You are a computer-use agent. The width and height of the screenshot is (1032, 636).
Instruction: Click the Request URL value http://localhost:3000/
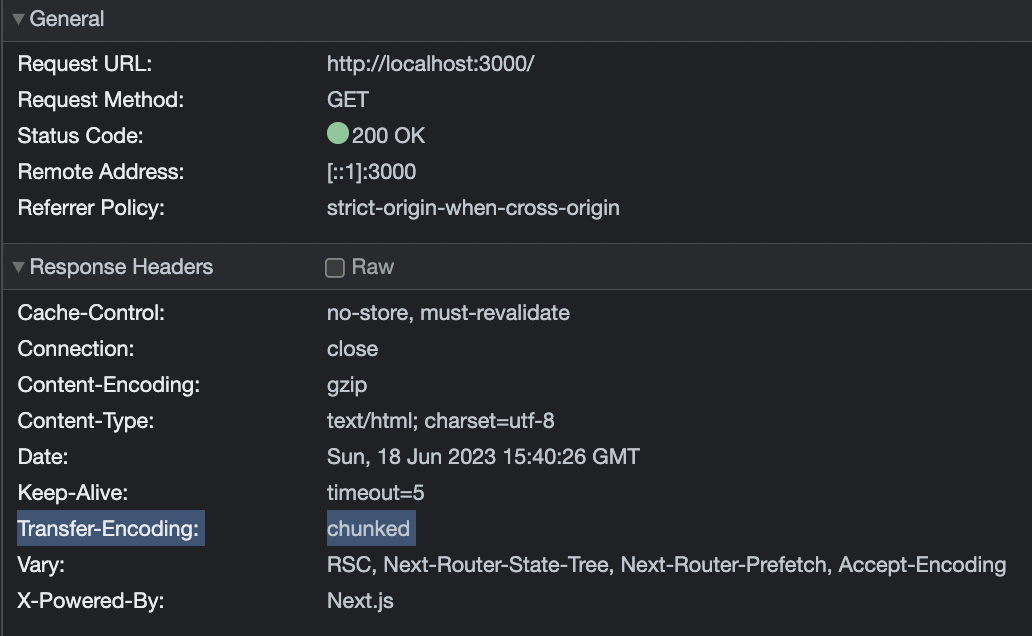(430, 64)
